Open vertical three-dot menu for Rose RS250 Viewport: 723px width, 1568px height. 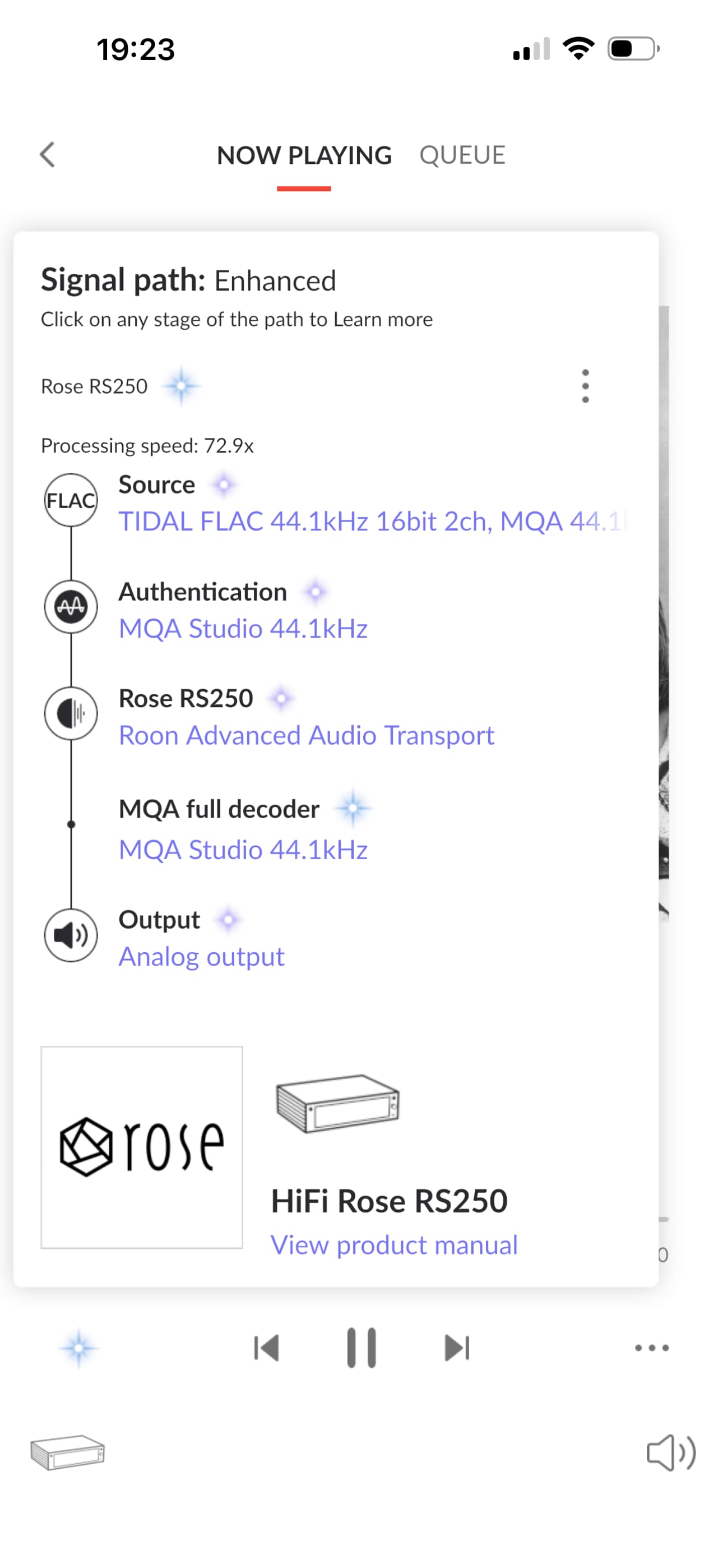click(x=585, y=386)
